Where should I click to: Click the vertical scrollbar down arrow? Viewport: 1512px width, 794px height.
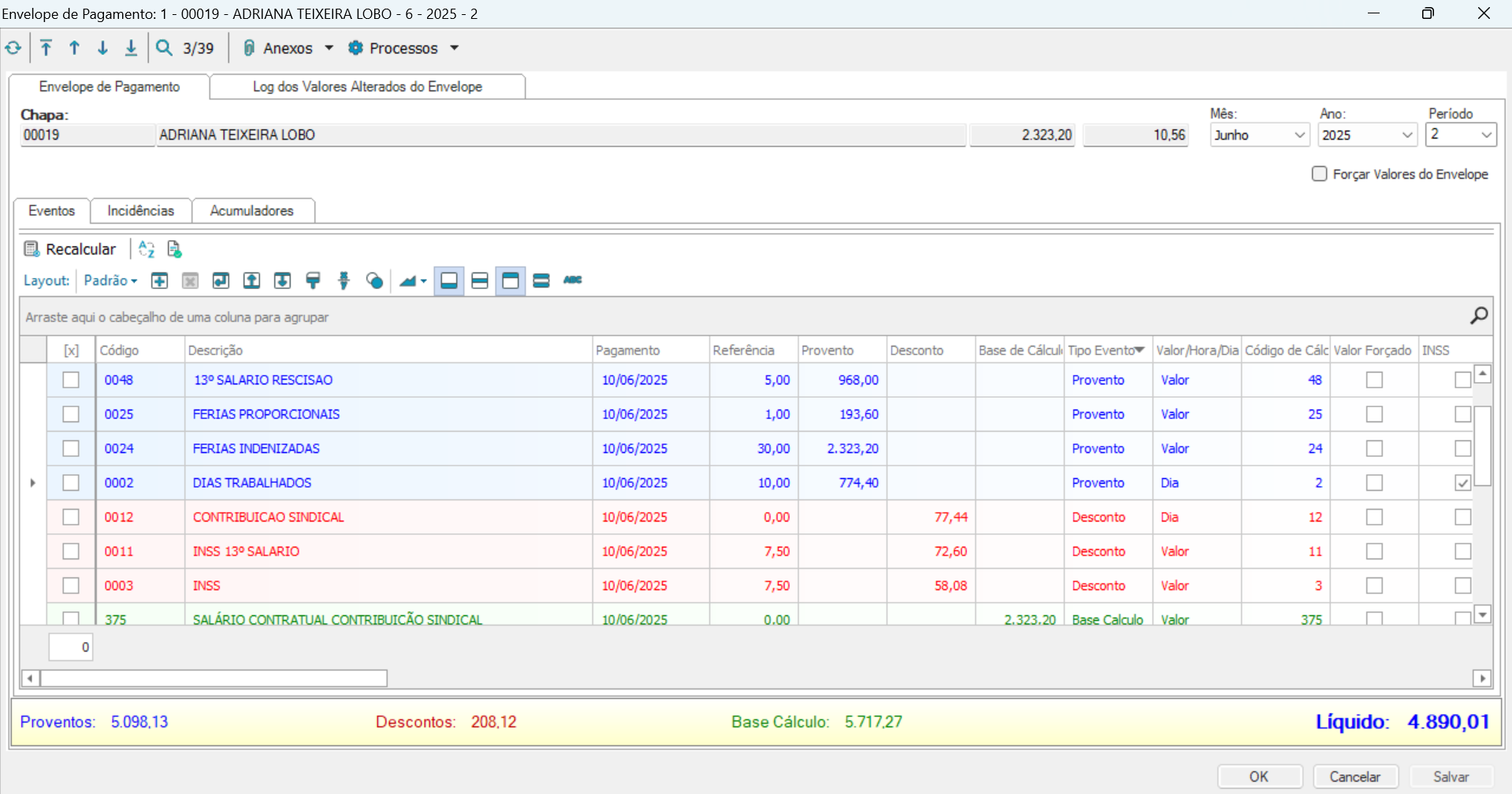[x=1482, y=614]
